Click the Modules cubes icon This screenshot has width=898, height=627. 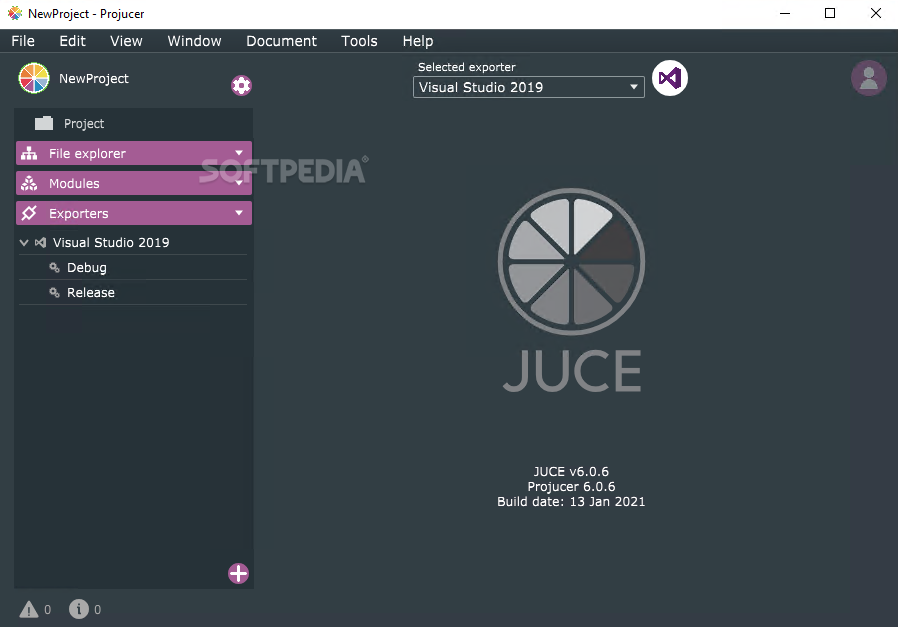[x=29, y=183]
